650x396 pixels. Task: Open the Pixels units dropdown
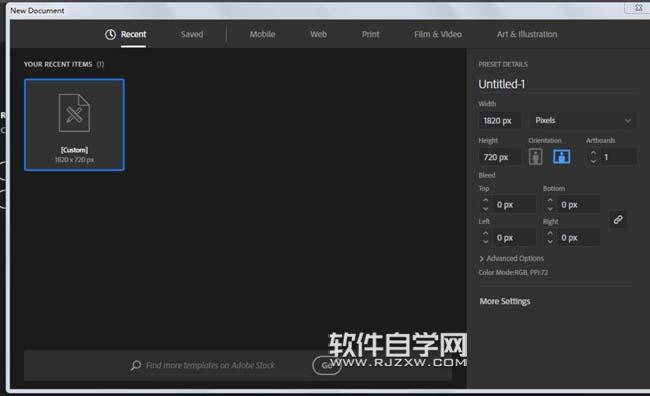pyautogui.click(x=582, y=121)
